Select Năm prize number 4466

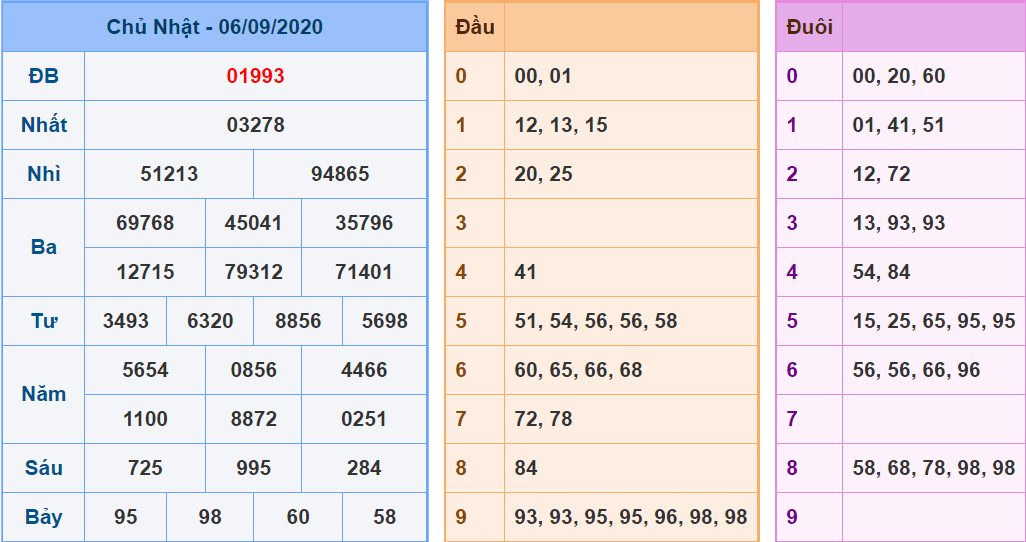click(364, 370)
